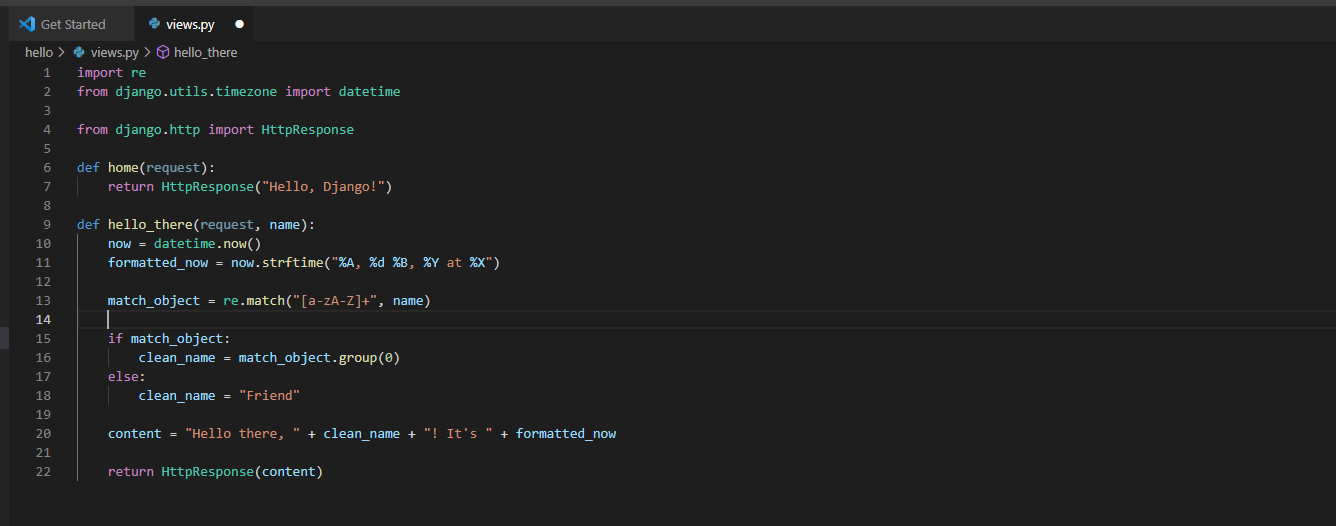The width and height of the screenshot is (1336, 526).
Task: Click 'match_object' variable on line 13
Action: pos(154,301)
